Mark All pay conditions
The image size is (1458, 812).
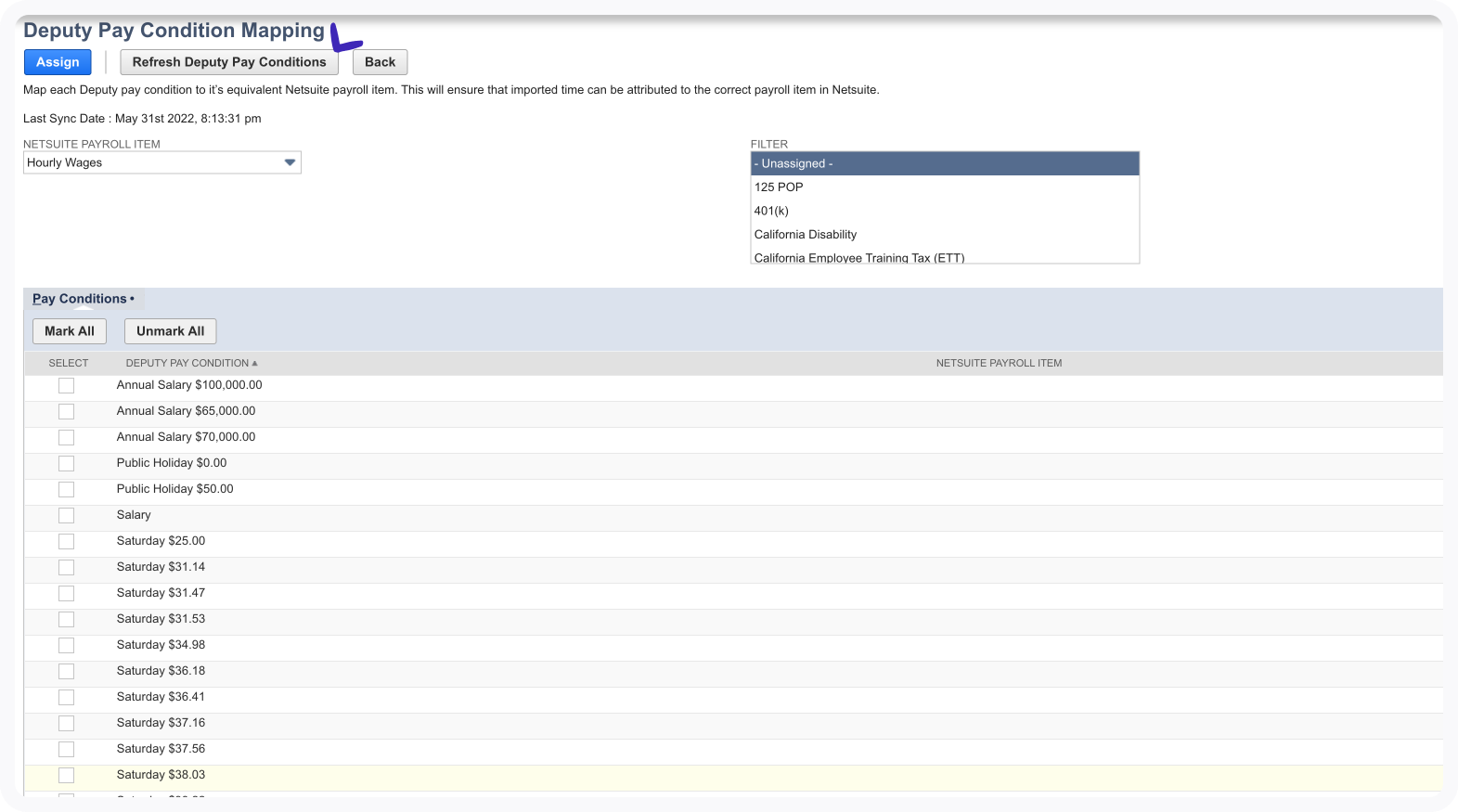pyautogui.click(x=70, y=331)
